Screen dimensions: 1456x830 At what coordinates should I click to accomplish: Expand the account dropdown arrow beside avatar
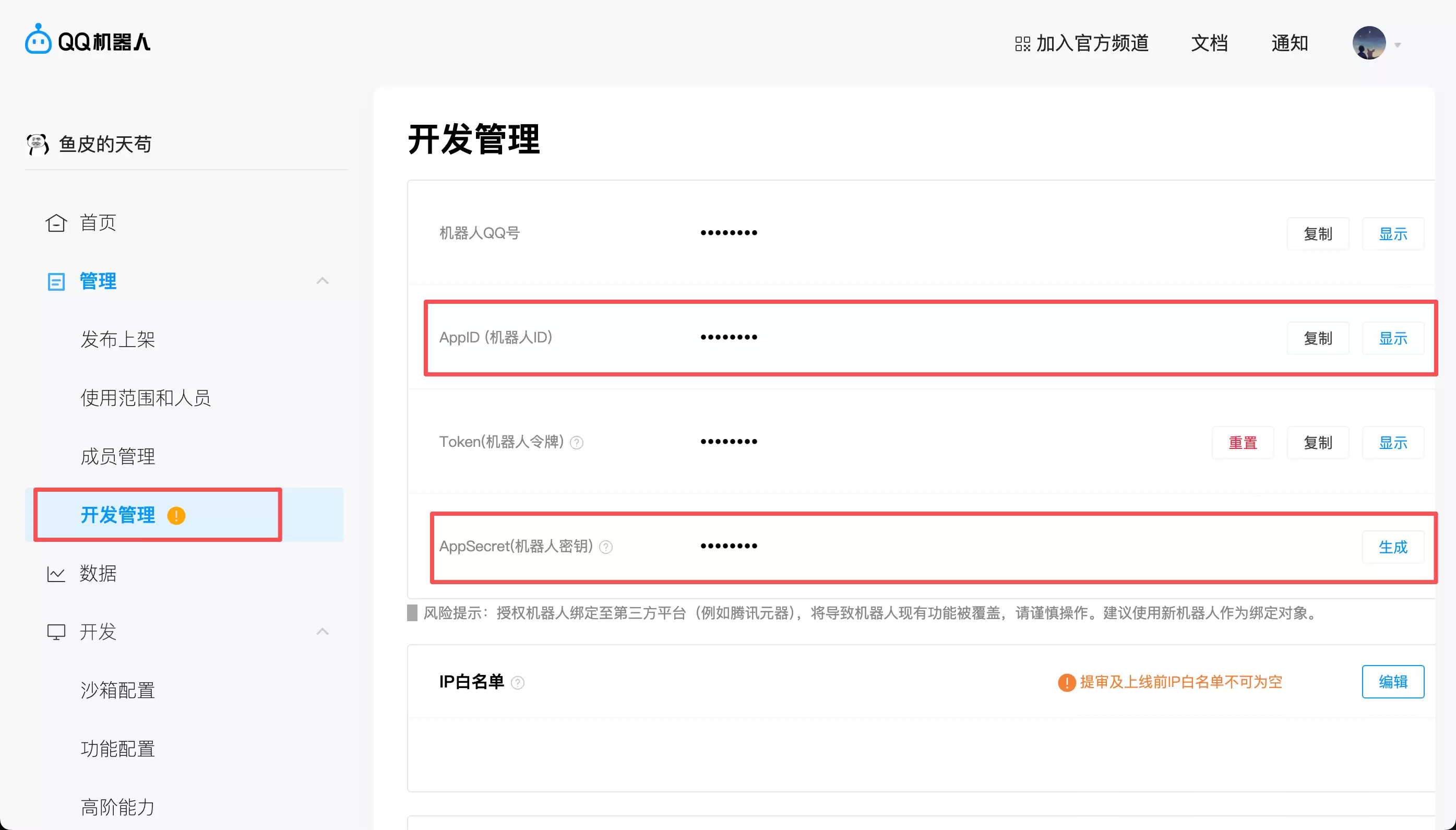[x=1398, y=45]
